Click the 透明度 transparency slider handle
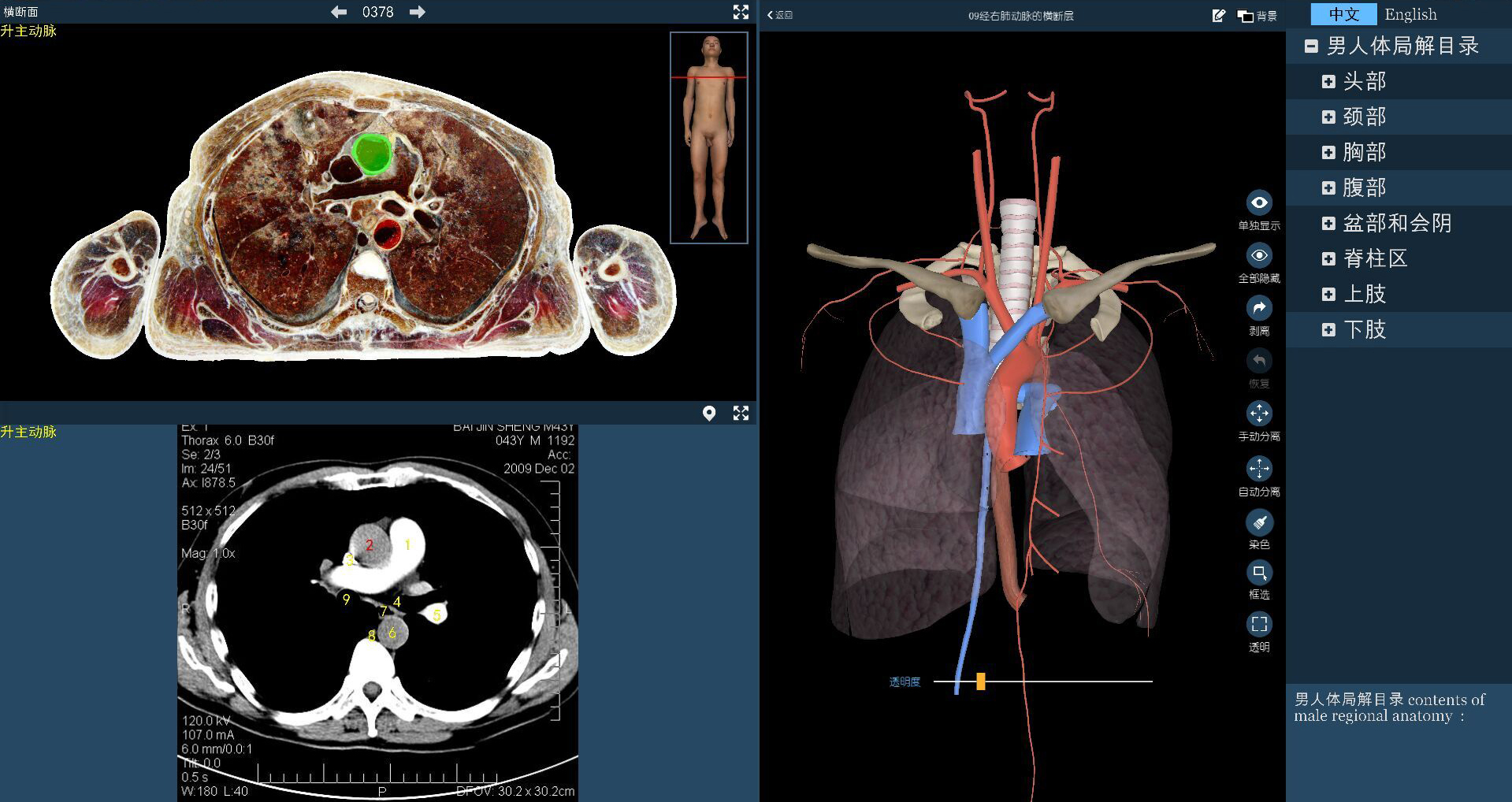The width and height of the screenshot is (1512, 802). point(981,681)
